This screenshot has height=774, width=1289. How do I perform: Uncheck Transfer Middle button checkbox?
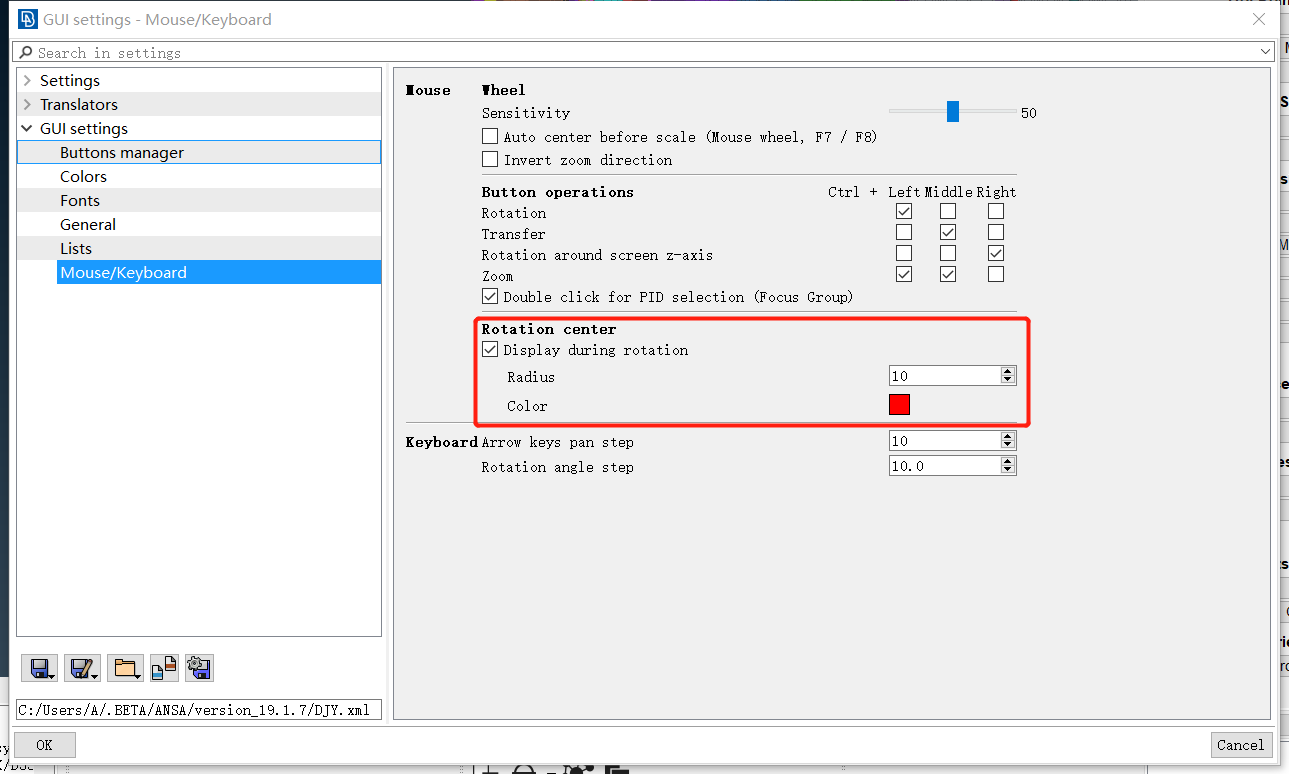(948, 233)
